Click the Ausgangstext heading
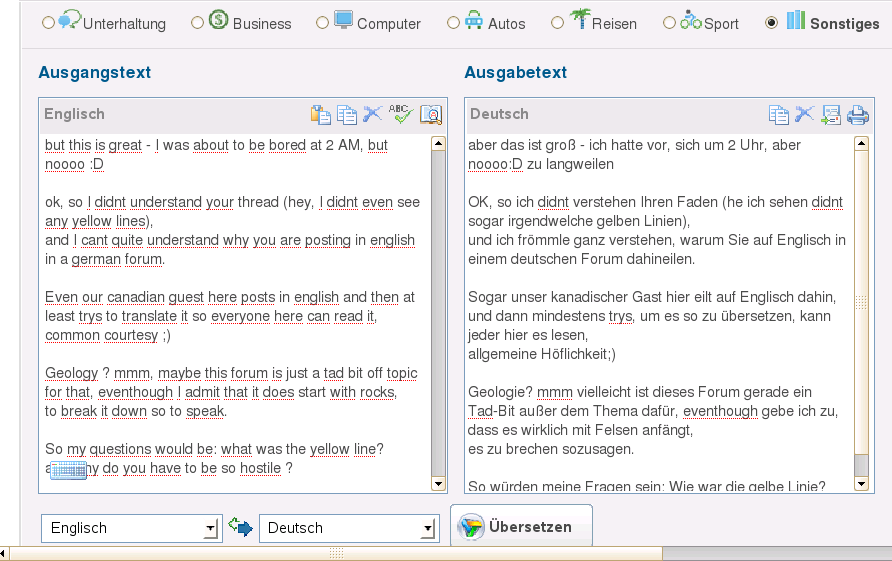 (94, 72)
